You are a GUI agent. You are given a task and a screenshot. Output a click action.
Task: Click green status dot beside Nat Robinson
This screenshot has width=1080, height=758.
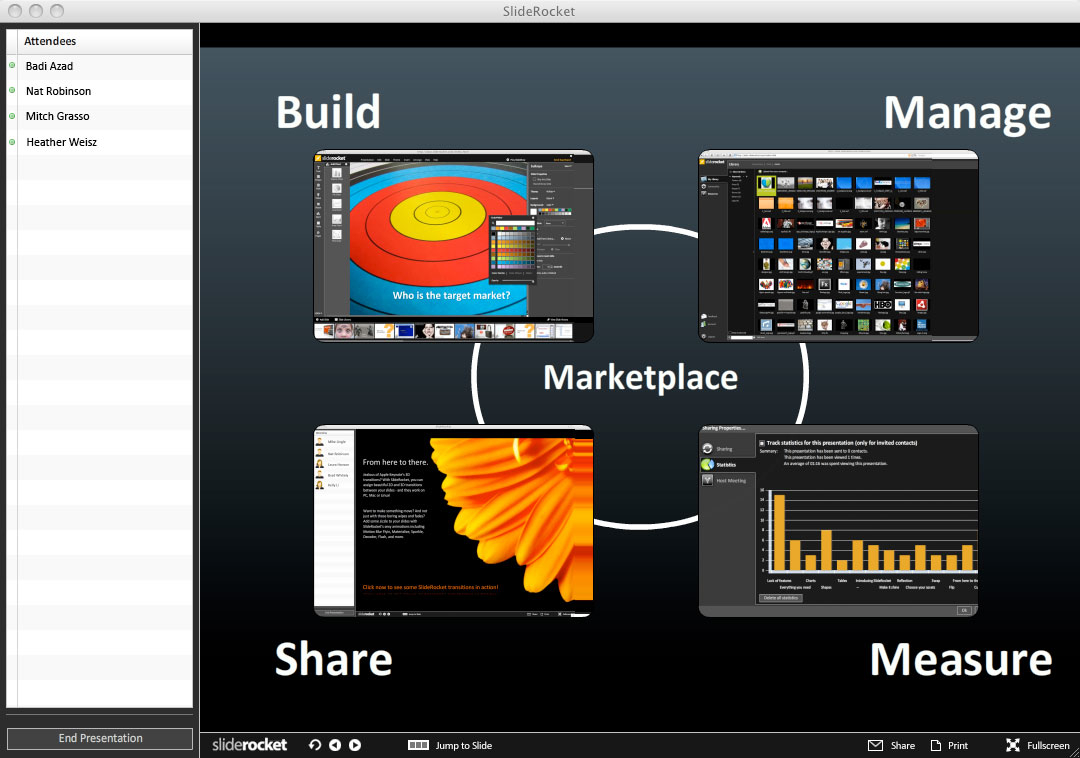[x=12, y=90]
